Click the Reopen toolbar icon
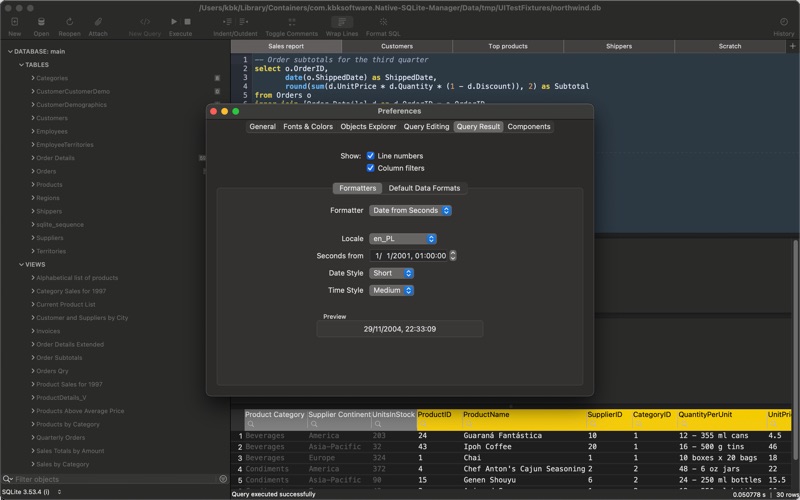The image size is (800, 500). pos(69,22)
